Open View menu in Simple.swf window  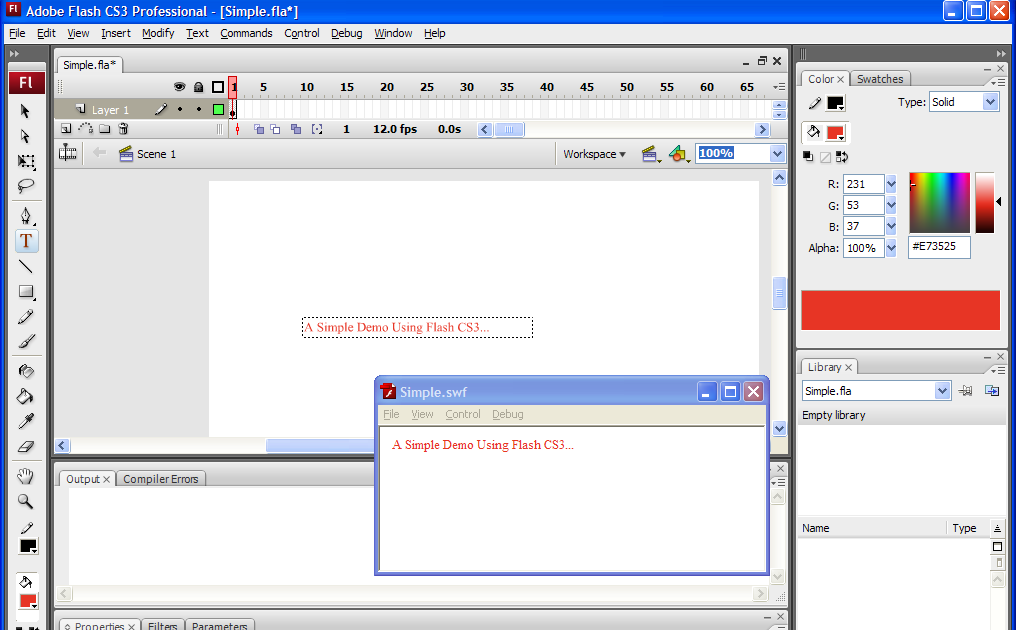pyautogui.click(x=422, y=414)
